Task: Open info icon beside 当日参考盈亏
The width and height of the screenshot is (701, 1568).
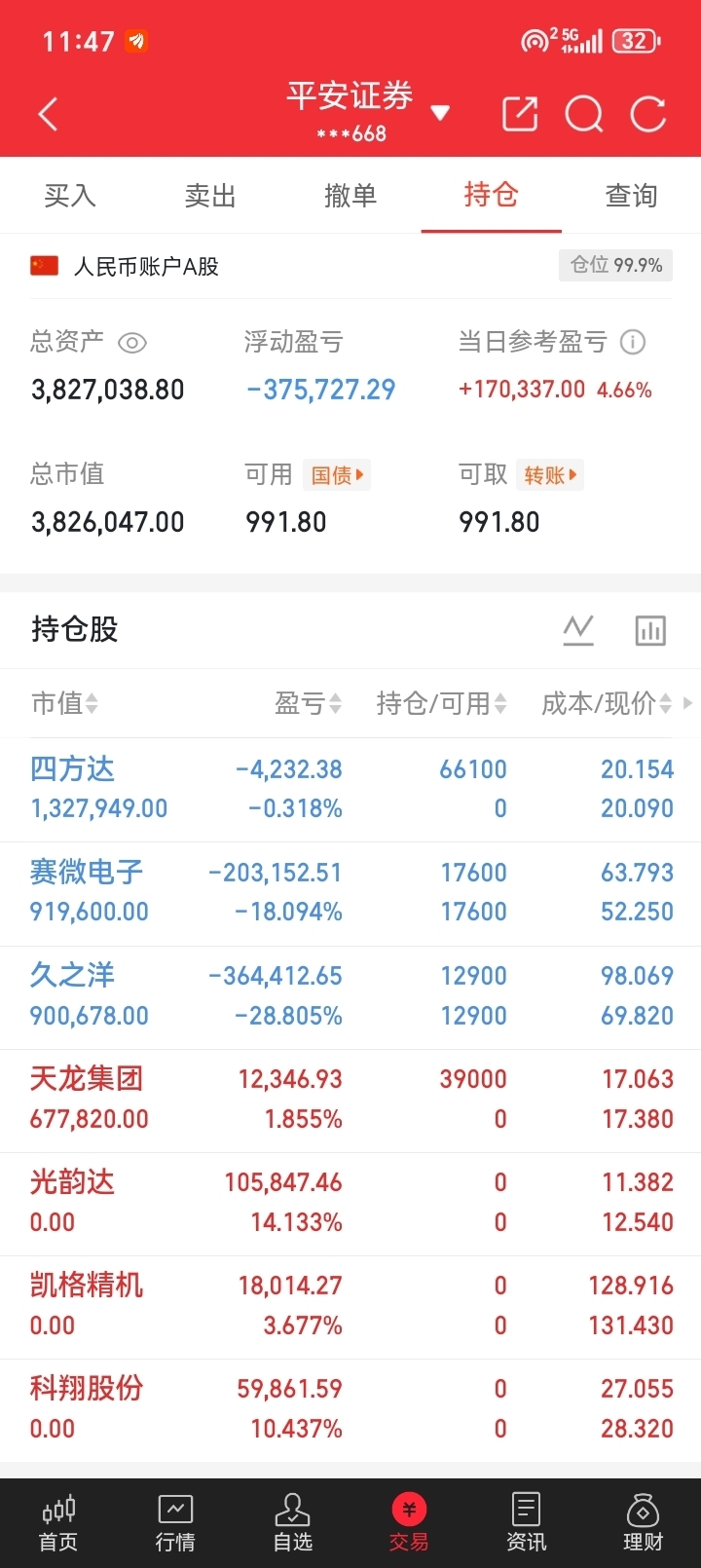Action: [x=633, y=342]
